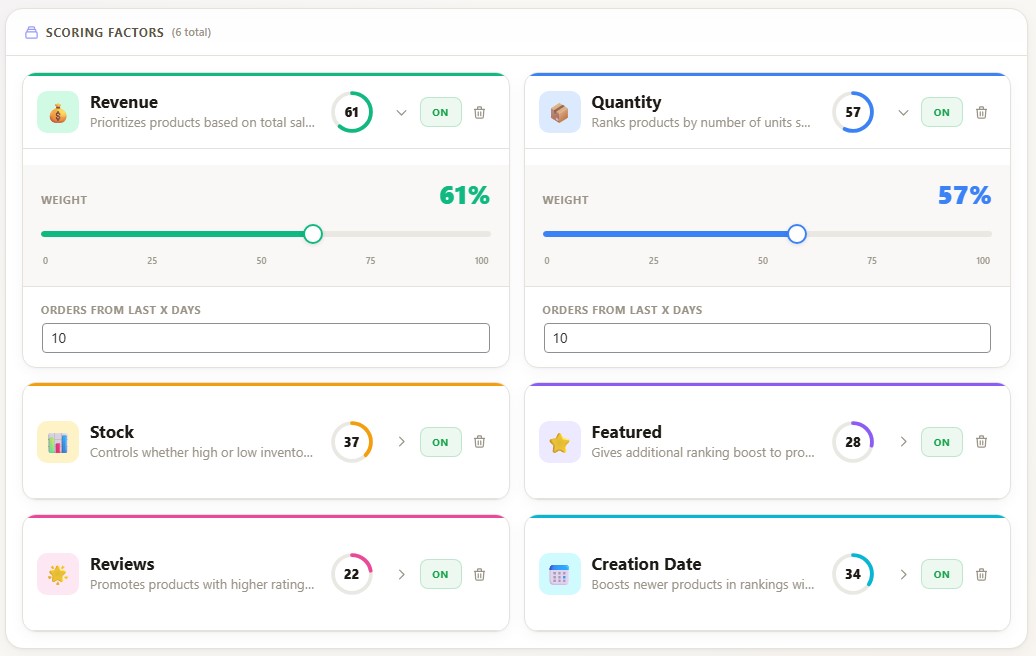Select the Stock factor title
This screenshot has width=1036, height=656.
112,432
